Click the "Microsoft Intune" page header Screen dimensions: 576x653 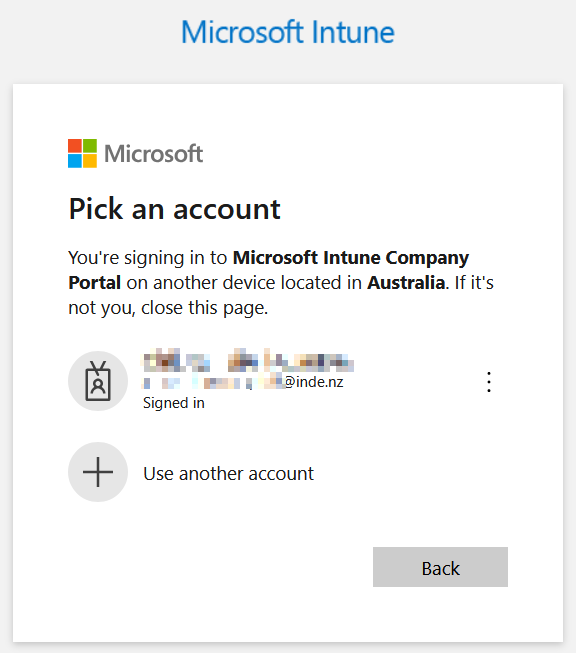[288, 32]
